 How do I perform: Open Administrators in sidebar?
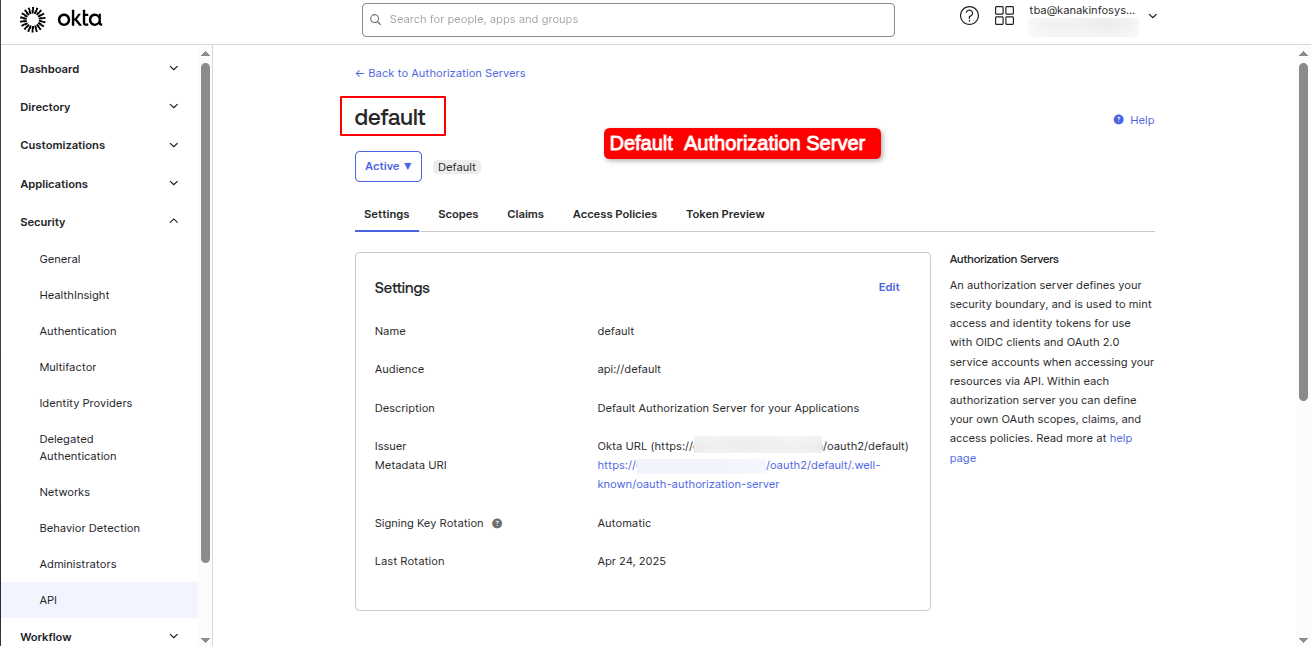[78, 564]
